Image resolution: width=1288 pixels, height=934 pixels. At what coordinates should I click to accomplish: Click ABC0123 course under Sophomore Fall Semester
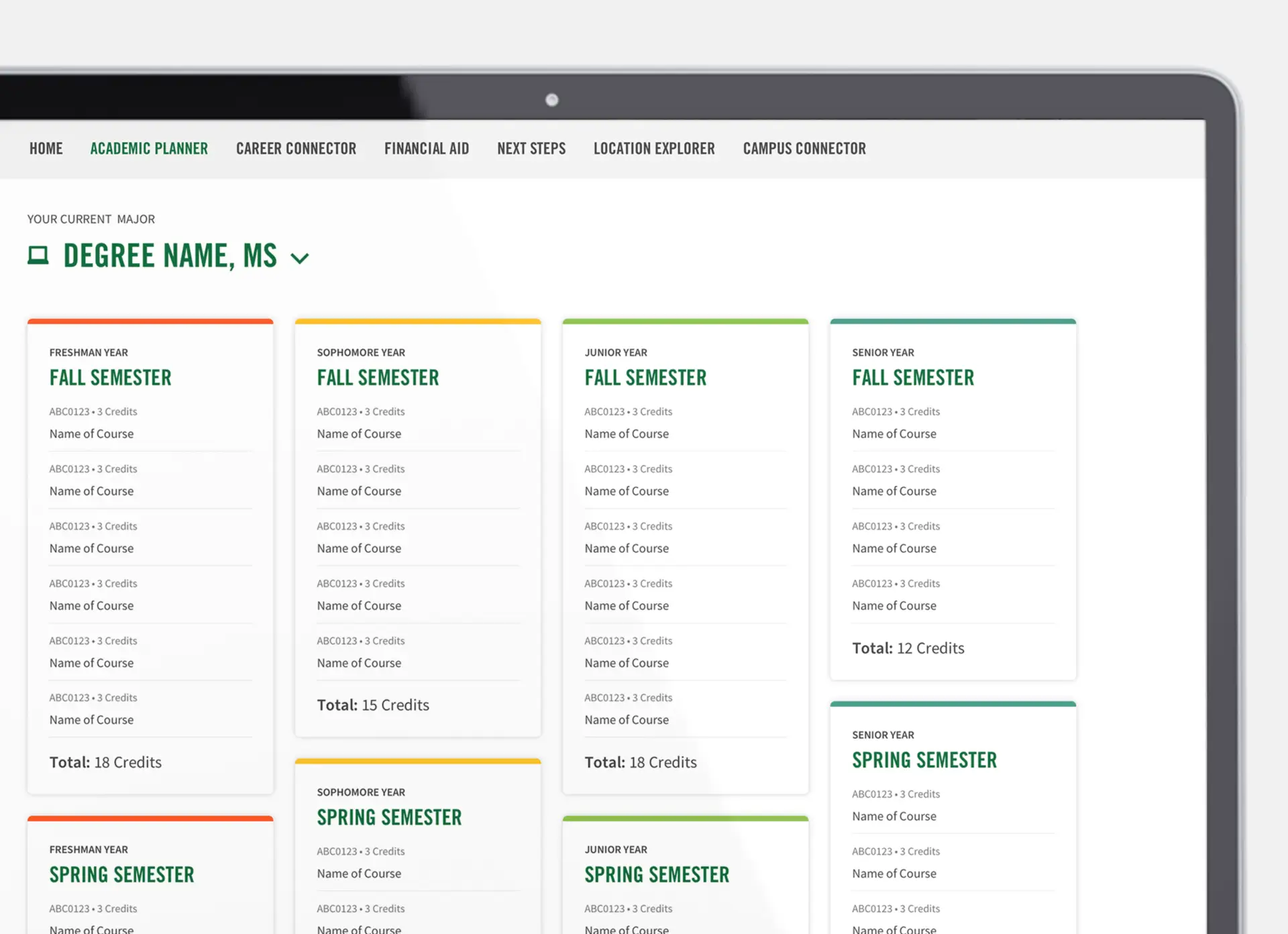point(361,411)
